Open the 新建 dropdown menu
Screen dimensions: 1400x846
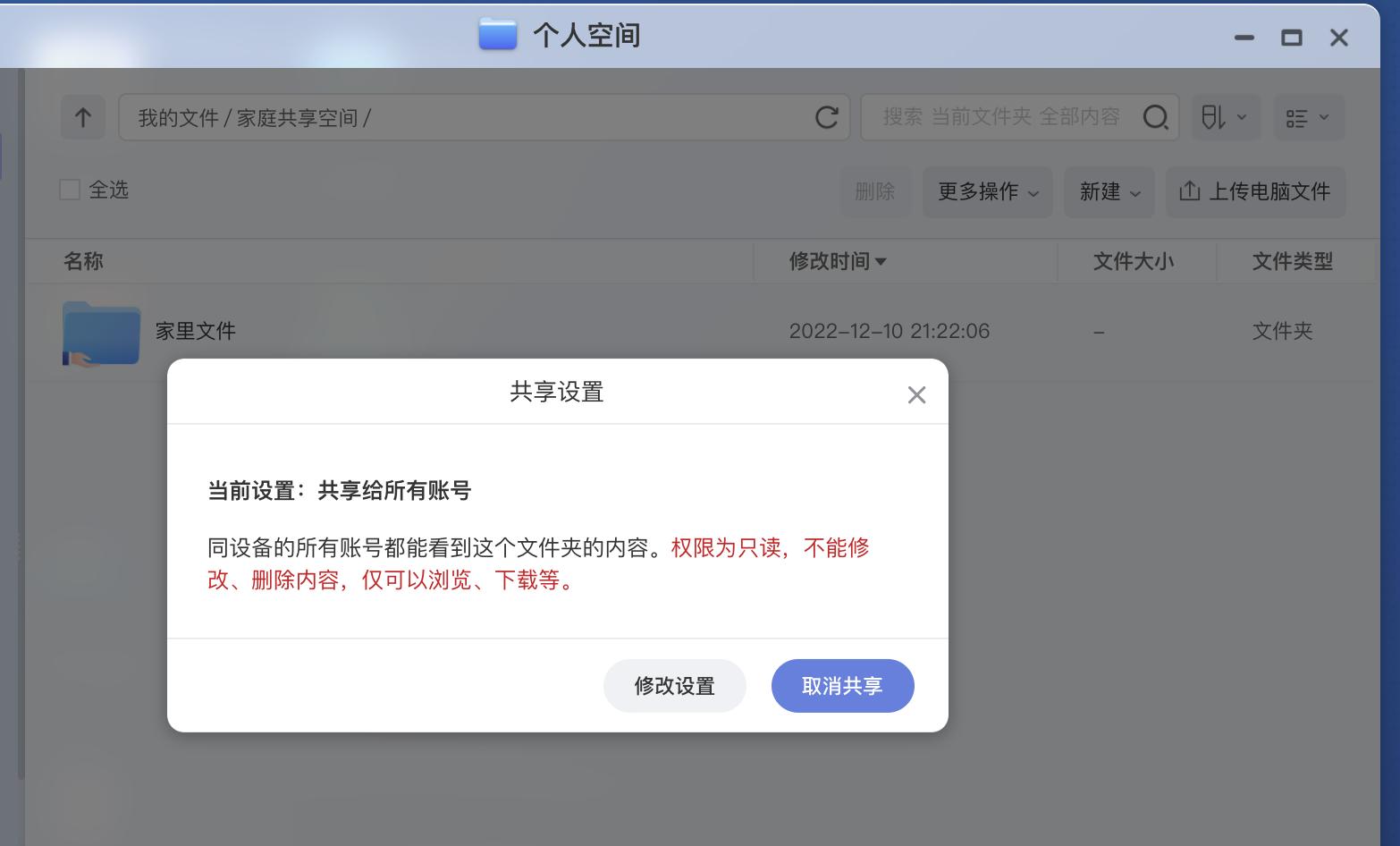click(1108, 191)
